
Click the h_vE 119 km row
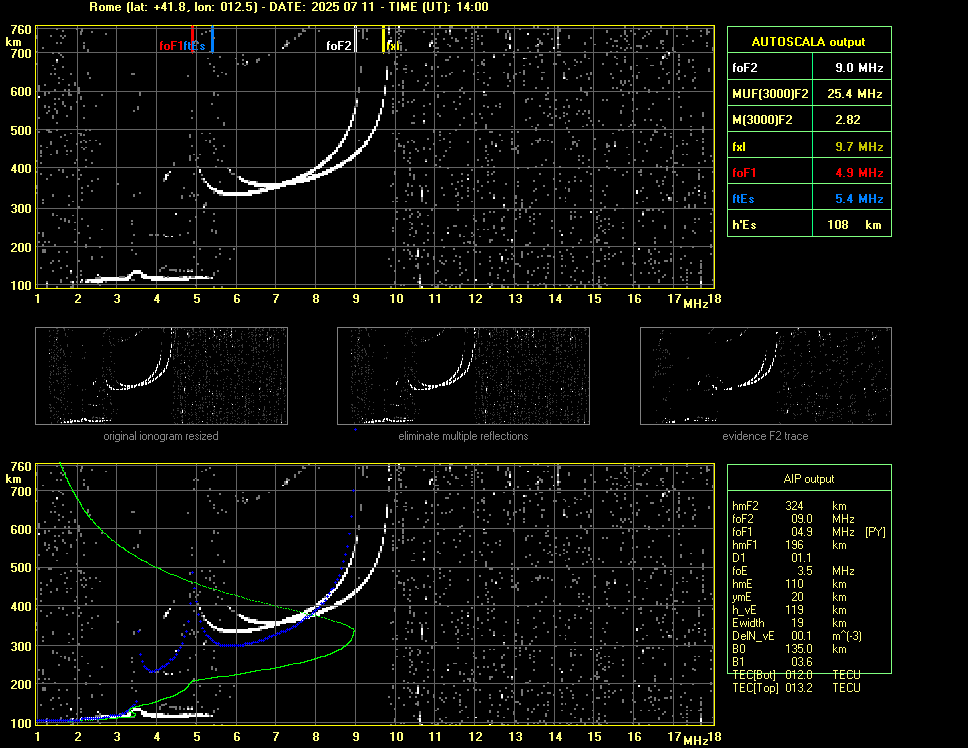pyautogui.click(x=789, y=610)
